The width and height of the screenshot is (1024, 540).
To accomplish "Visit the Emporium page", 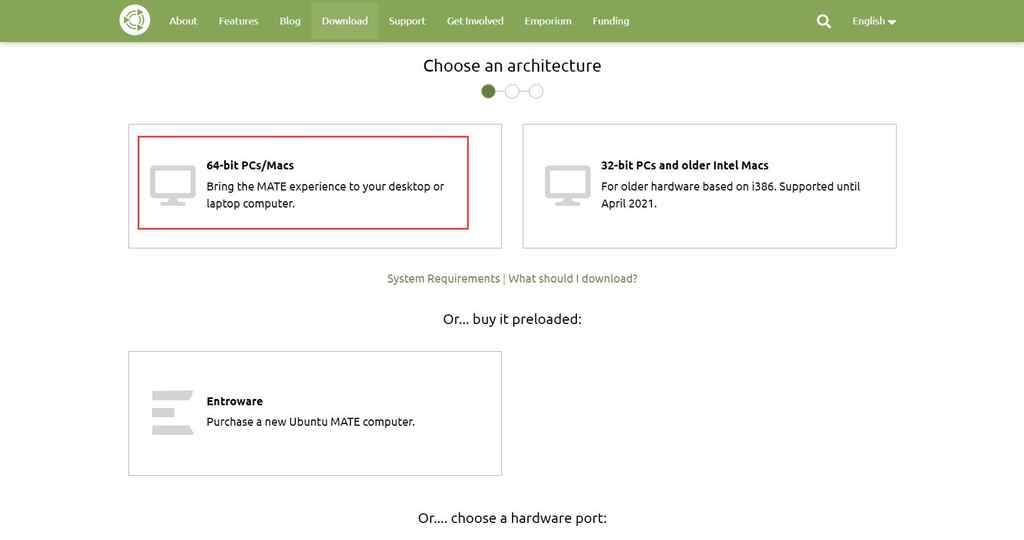I will pyautogui.click(x=548, y=21).
